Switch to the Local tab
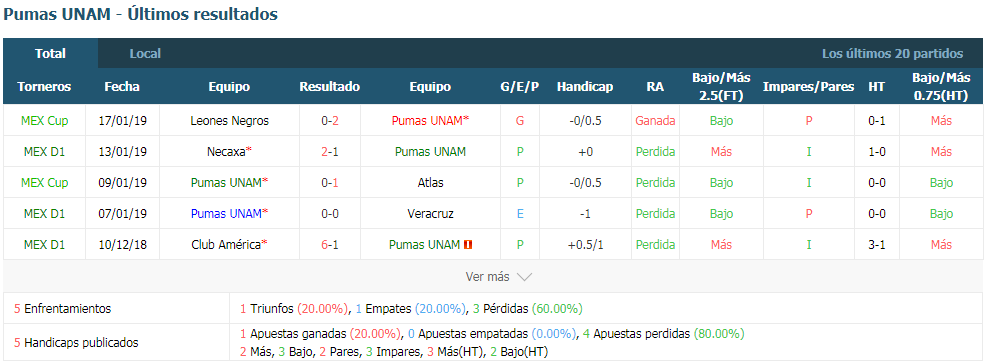 pyautogui.click(x=145, y=54)
